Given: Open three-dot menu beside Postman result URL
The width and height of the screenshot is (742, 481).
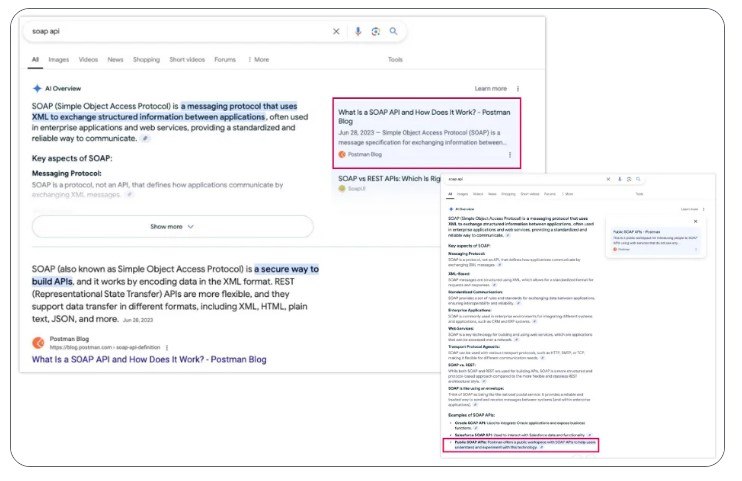Looking at the screenshot, I should point(167,347).
